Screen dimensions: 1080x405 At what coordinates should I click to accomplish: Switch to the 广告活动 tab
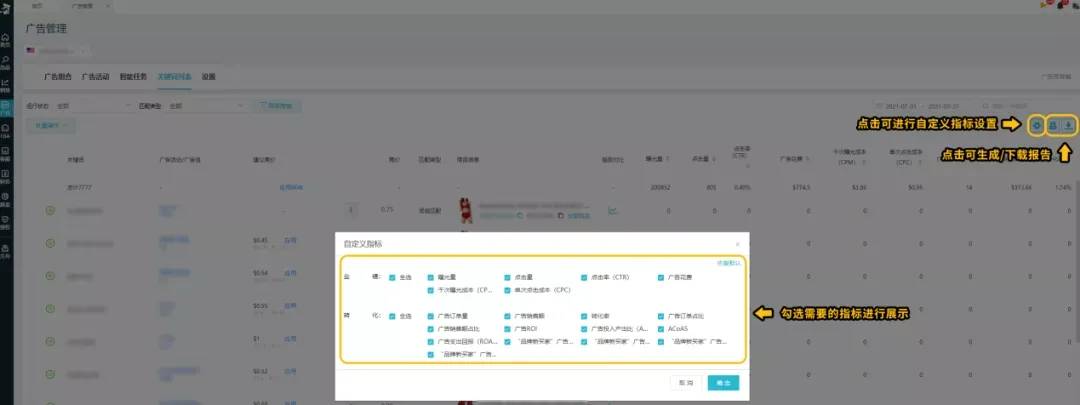[95, 76]
